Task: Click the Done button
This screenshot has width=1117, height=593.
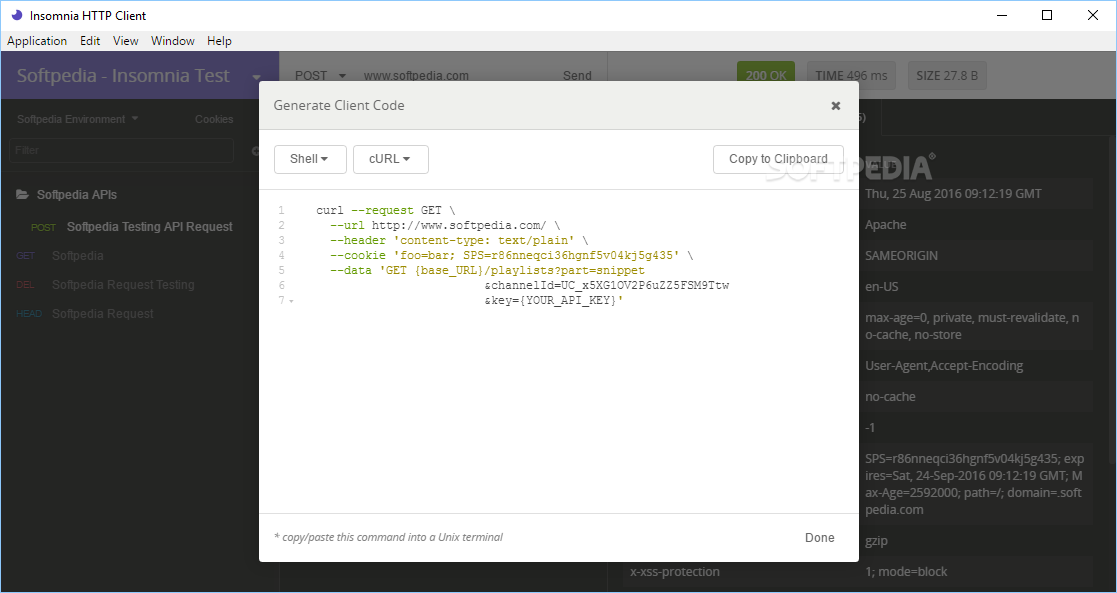Action: tap(819, 537)
